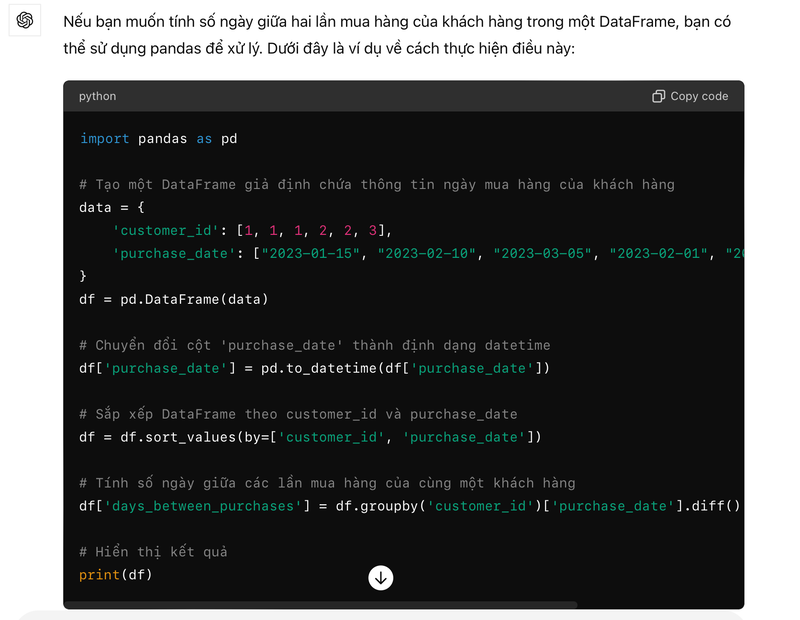800x620 pixels.
Task: Click the "2023-03-05" date string
Action: (x=542, y=253)
